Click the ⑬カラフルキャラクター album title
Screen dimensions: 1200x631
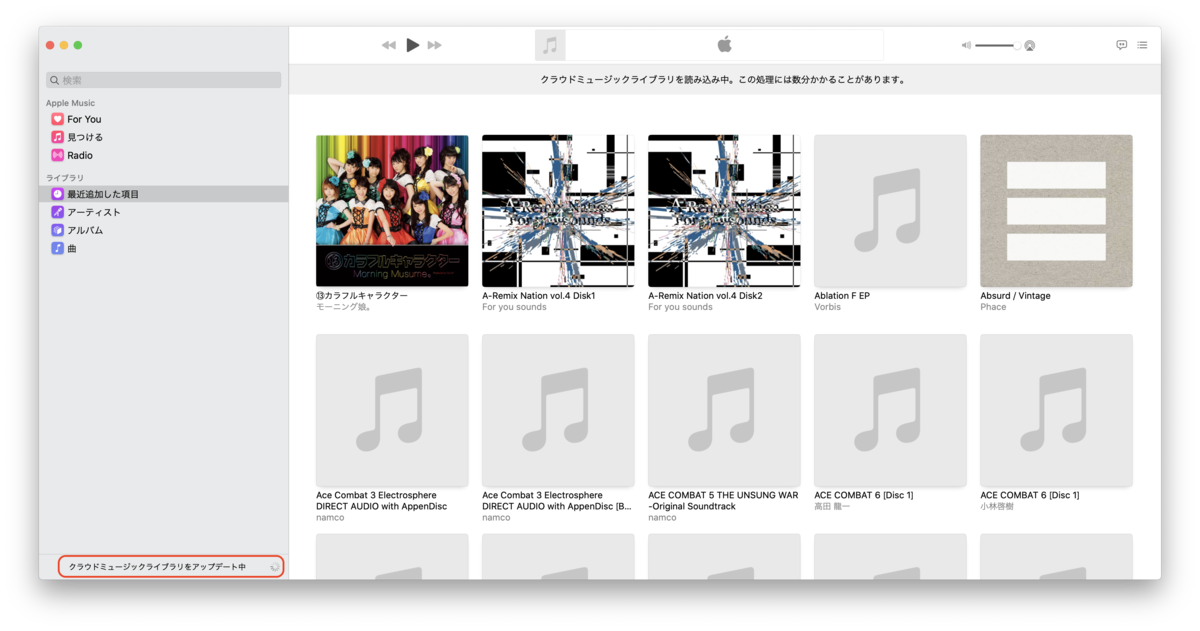click(x=362, y=296)
